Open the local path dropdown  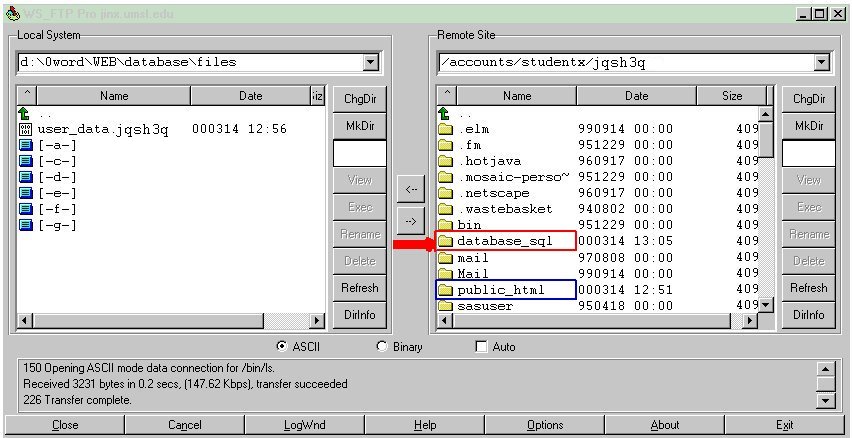371,62
